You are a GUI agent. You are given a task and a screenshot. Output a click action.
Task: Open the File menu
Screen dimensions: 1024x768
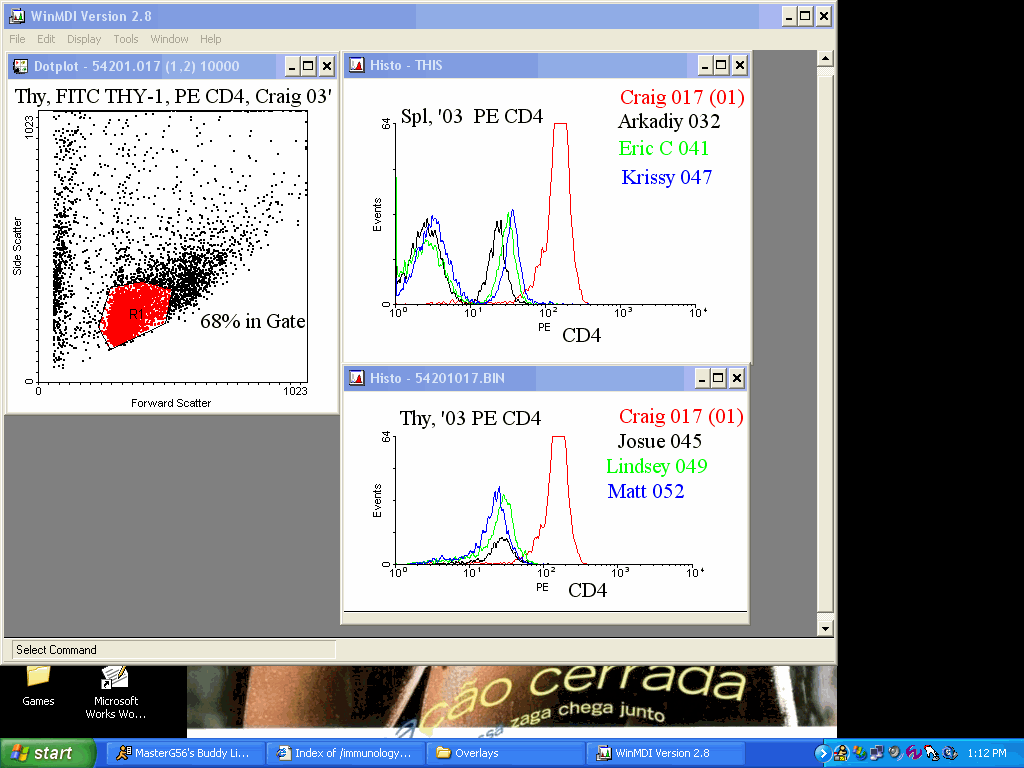click(17, 39)
